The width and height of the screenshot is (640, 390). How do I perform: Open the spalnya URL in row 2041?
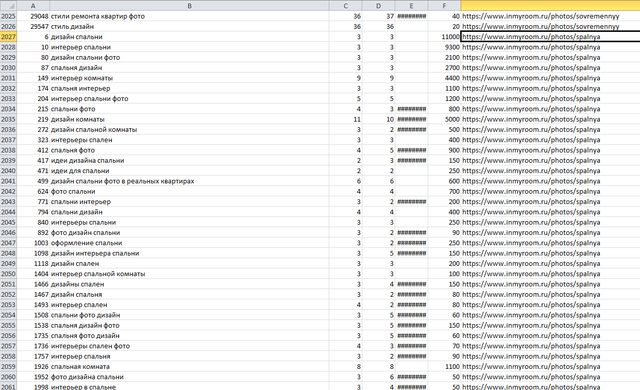pos(531,181)
